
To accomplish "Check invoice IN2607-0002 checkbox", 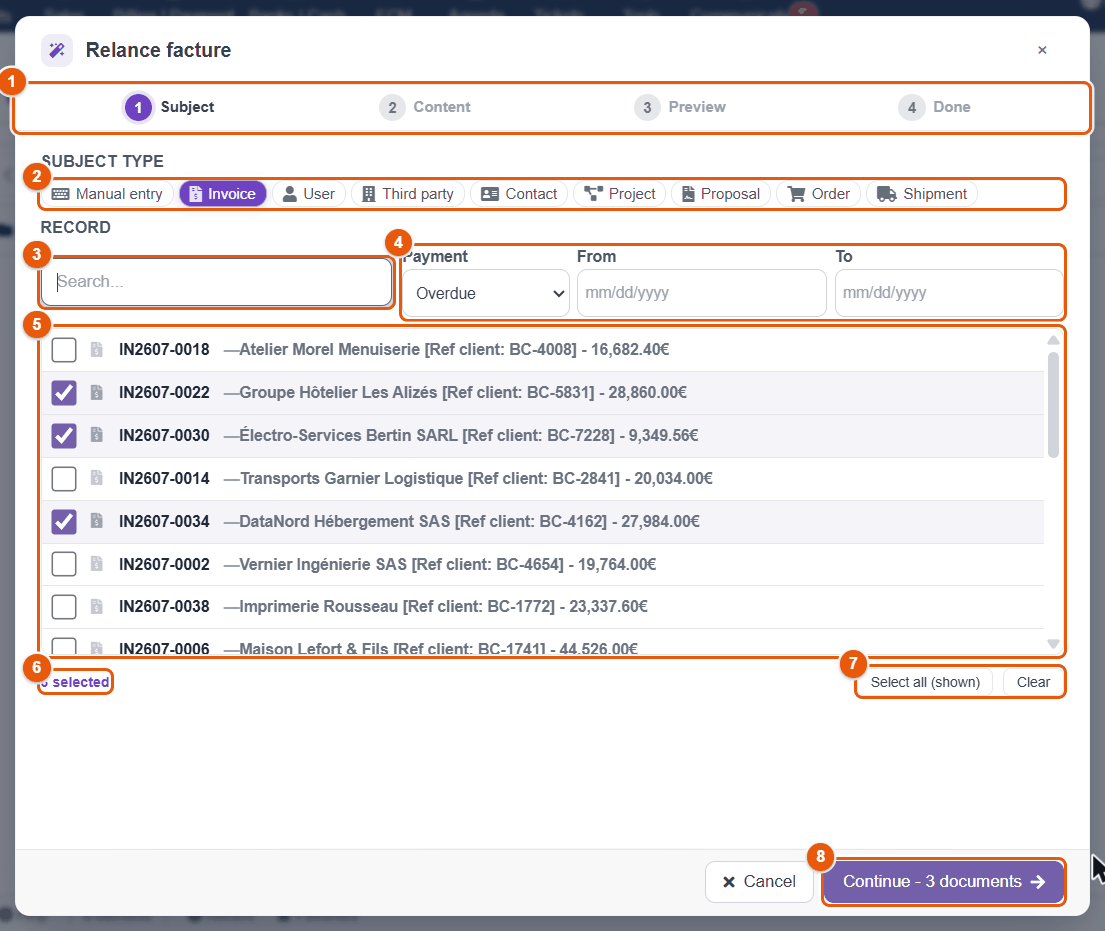I will point(64,564).
